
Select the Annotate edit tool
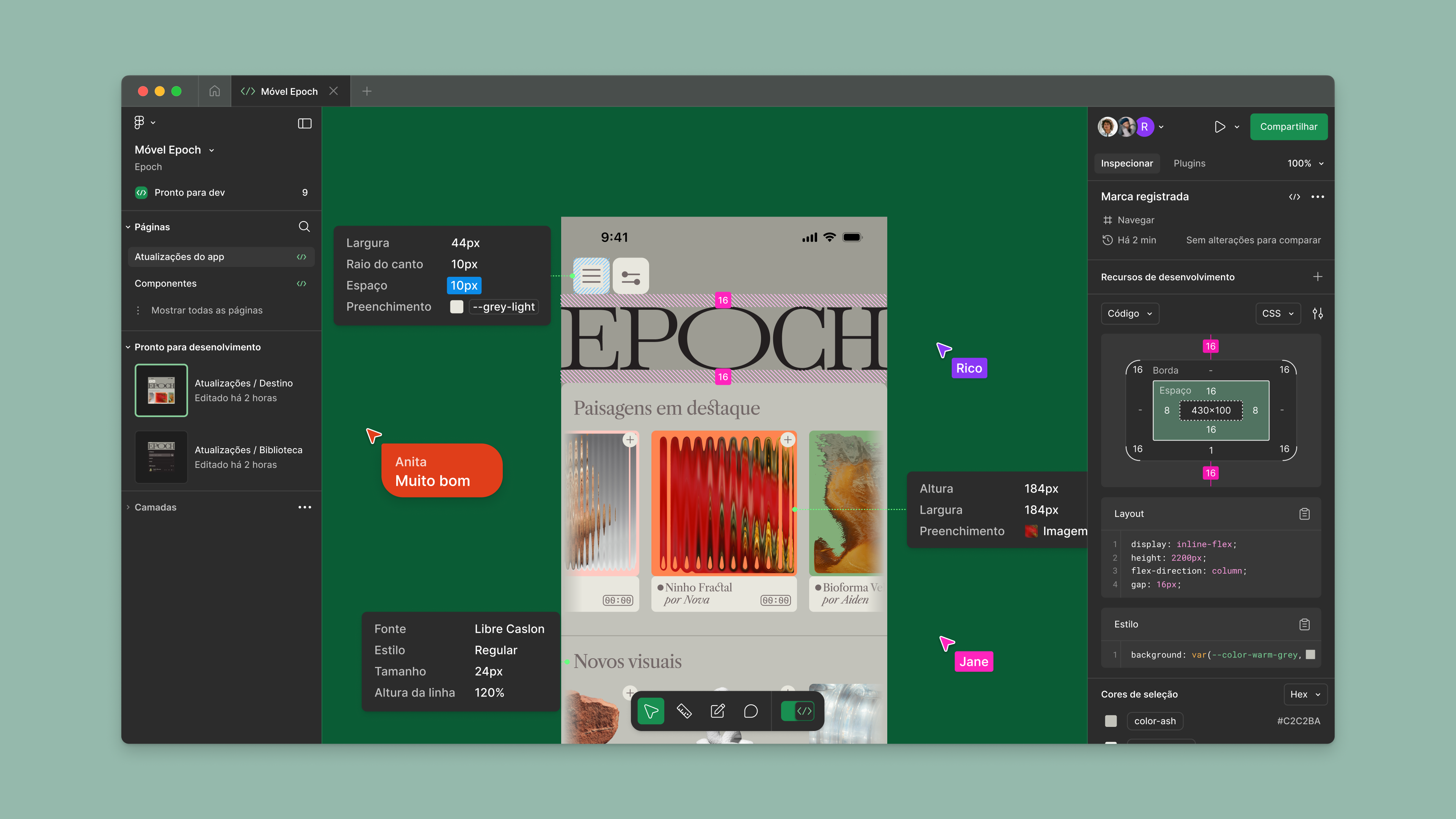point(717,711)
